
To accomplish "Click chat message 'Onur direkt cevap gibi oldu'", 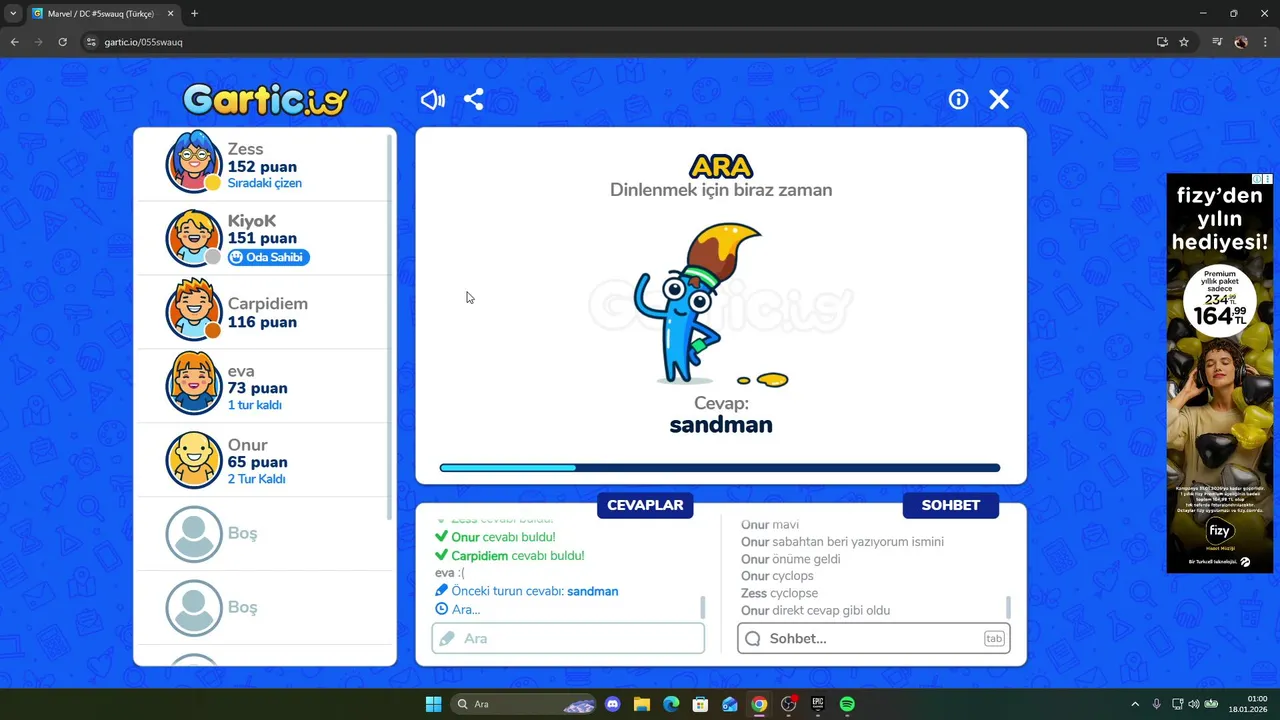I will pos(815,610).
